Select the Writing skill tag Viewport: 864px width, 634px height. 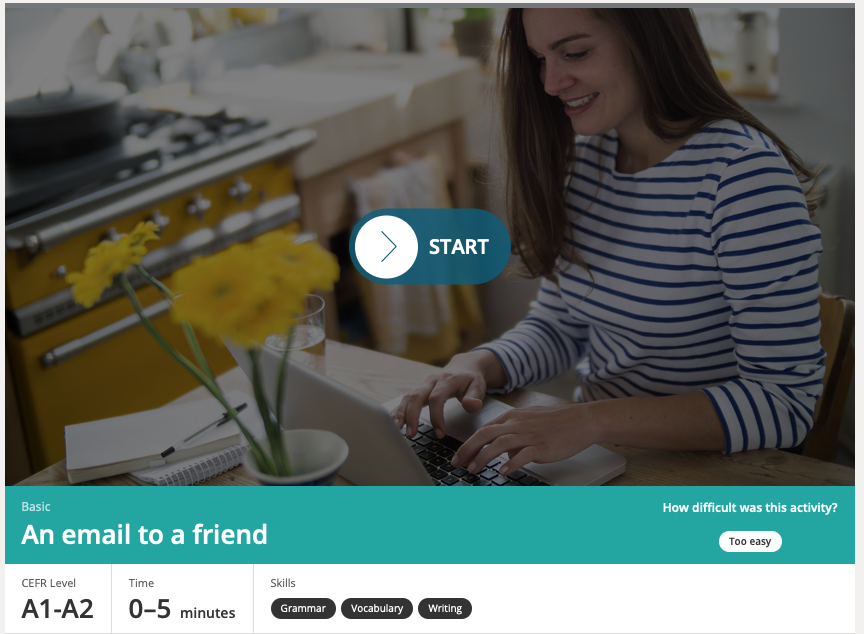445,609
